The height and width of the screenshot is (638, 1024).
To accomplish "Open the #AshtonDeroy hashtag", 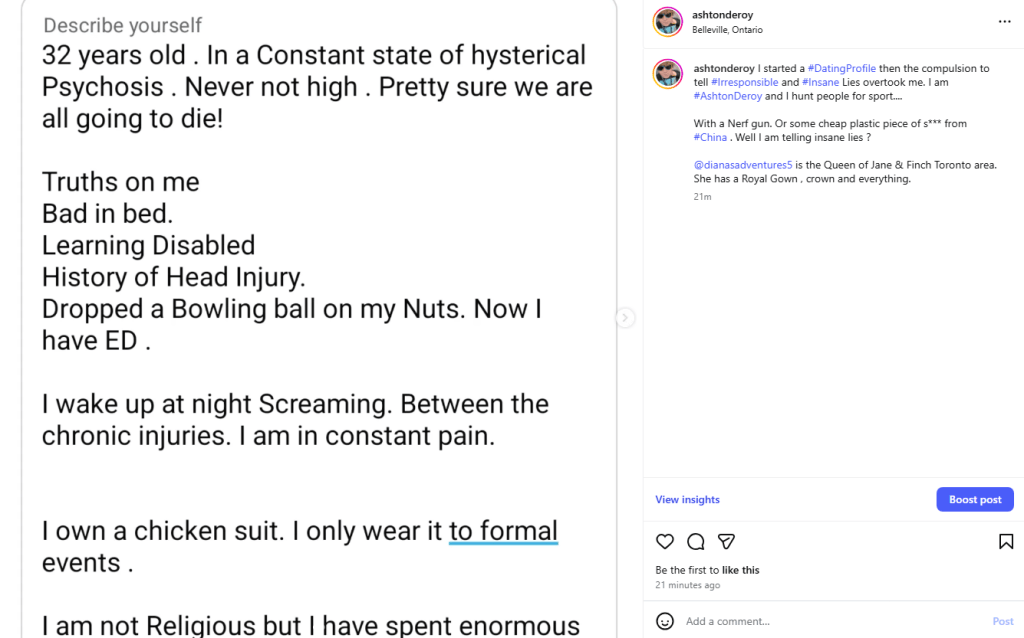I will coord(728,96).
